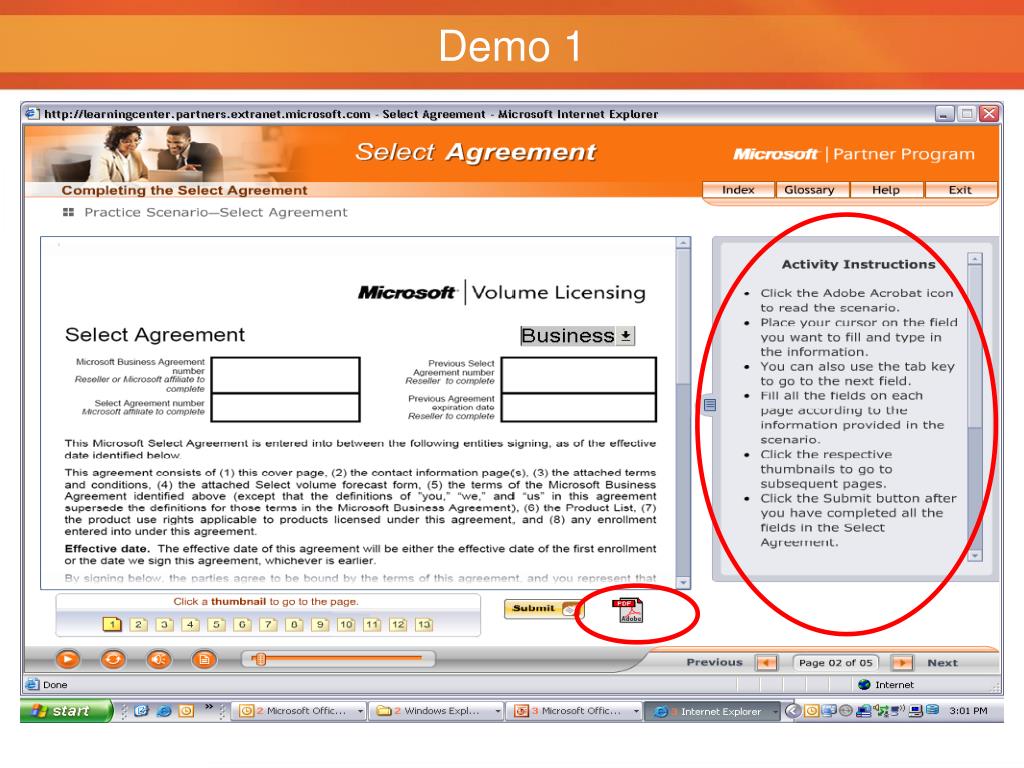Image resolution: width=1024 pixels, height=768 pixels.
Task: Open the Help menu
Action: [886, 189]
